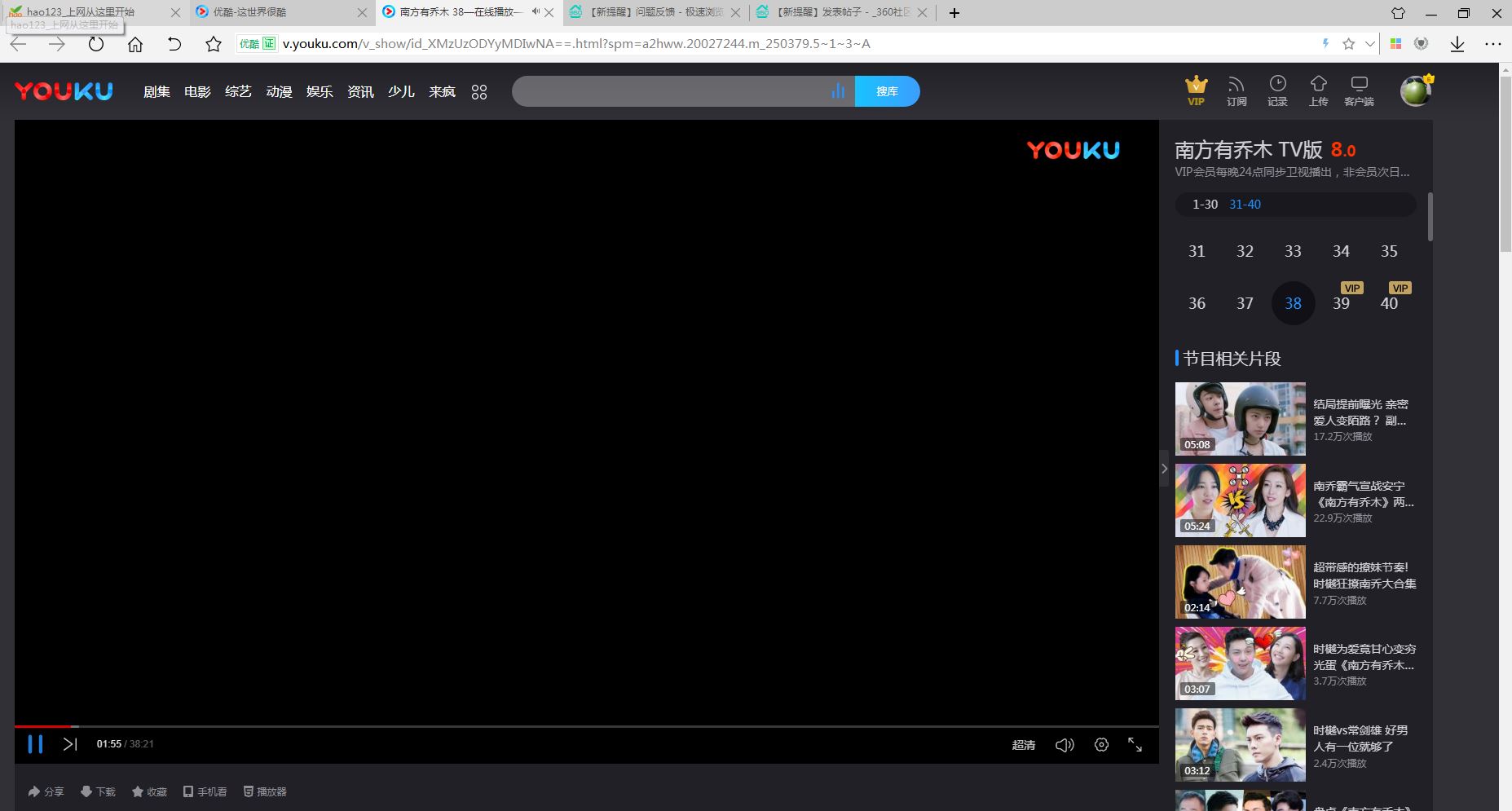Open the 客户端 client download icon
This screenshot has width=1512, height=811.
(1359, 90)
